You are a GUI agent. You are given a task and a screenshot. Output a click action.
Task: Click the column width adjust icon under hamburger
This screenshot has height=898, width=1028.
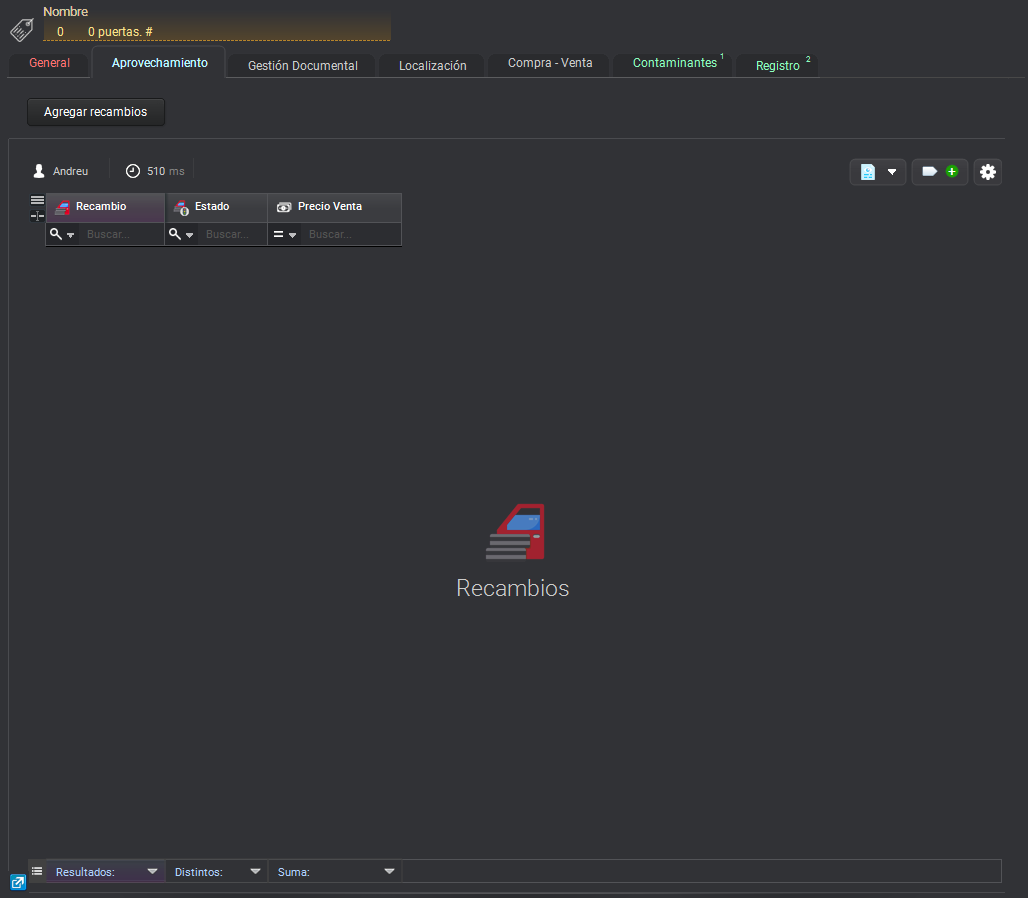tap(37, 216)
